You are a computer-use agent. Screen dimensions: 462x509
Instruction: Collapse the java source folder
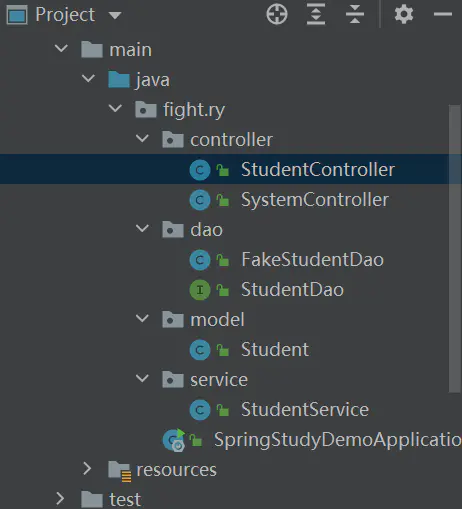(88, 79)
